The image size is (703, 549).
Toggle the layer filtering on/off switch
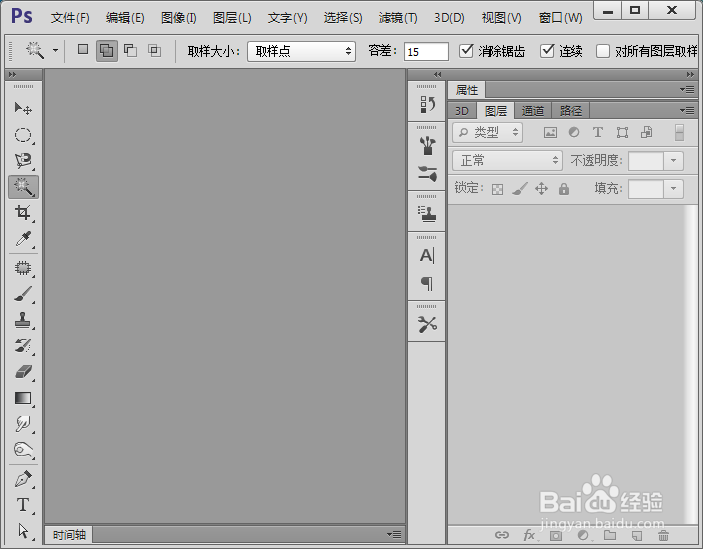(679, 133)
